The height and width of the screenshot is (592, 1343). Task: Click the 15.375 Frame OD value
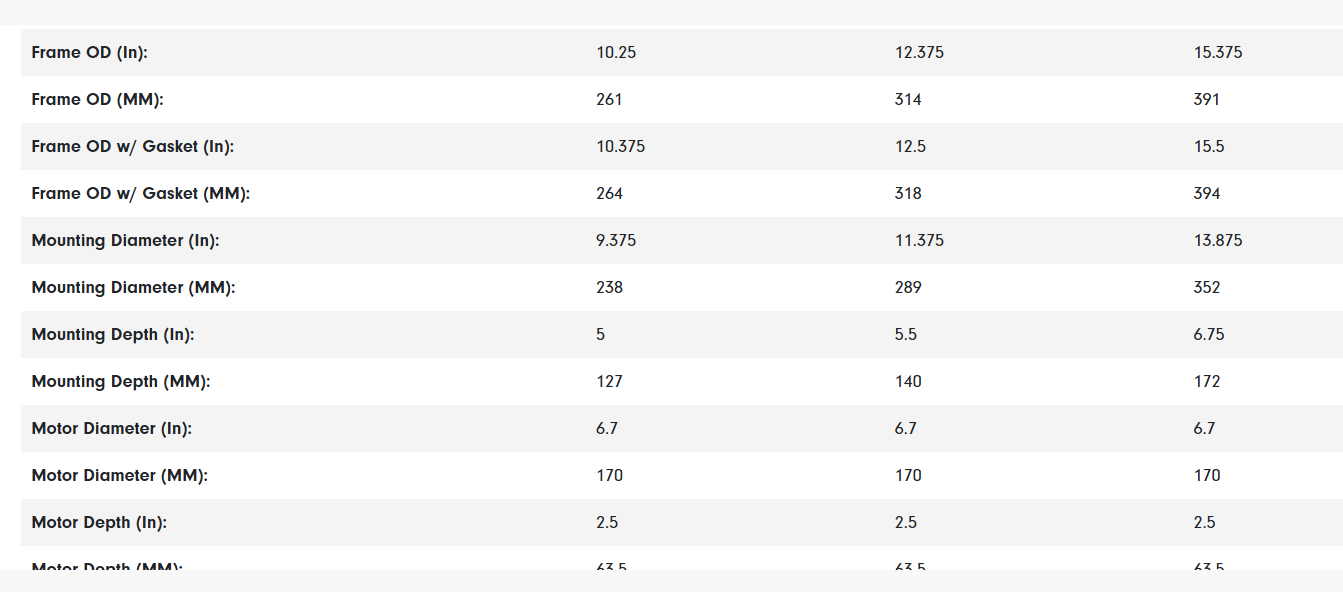click(x=1218, y=53)
